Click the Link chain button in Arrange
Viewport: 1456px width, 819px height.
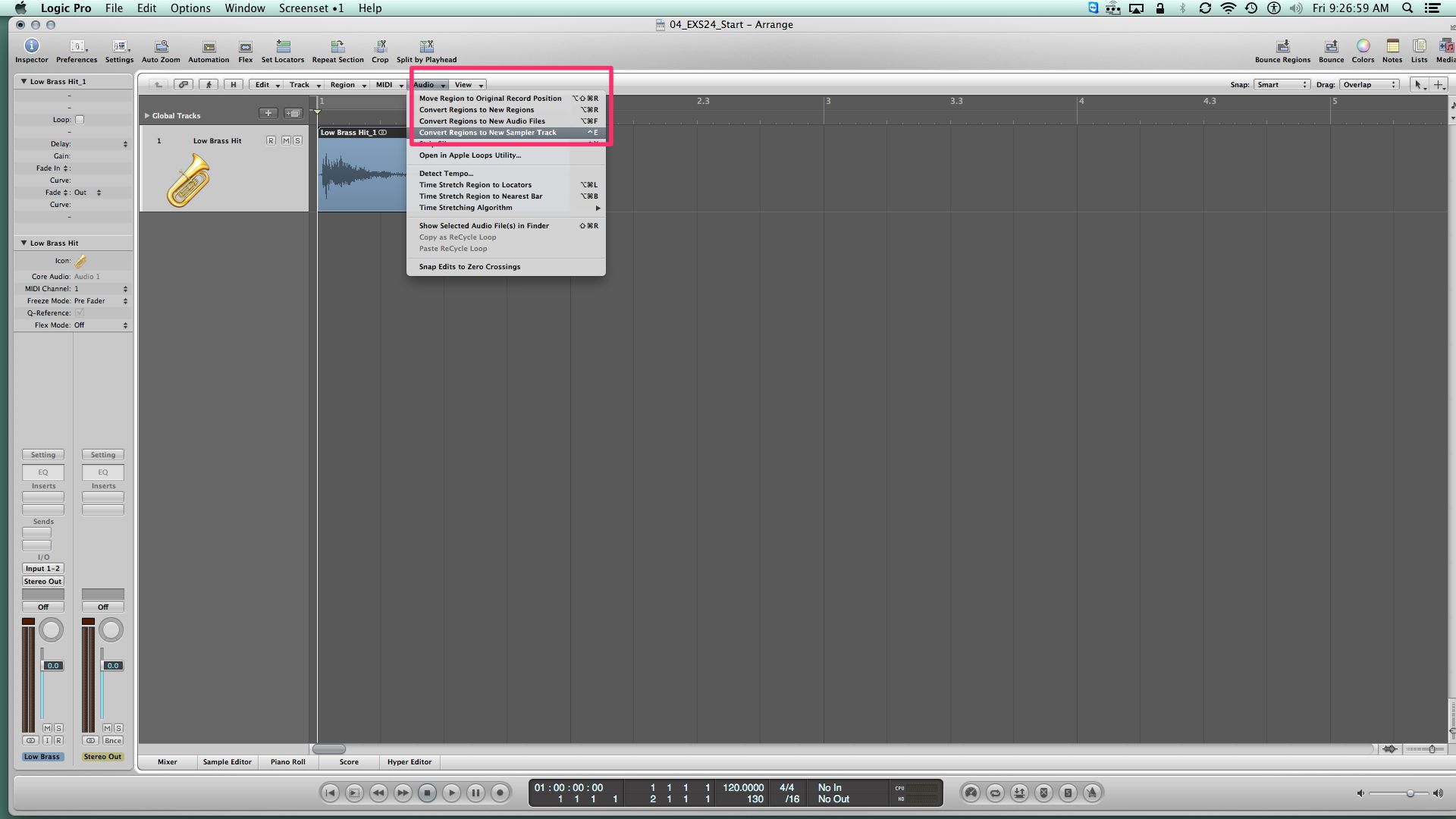(x=183, y=85)
